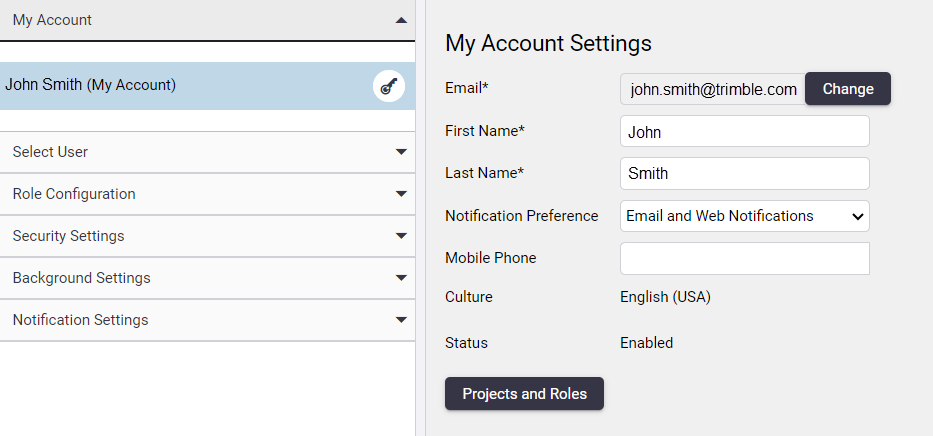The image size is (933, 436).
Task: Open the Notification Preference dropdown
Action: tap(744, 216)
